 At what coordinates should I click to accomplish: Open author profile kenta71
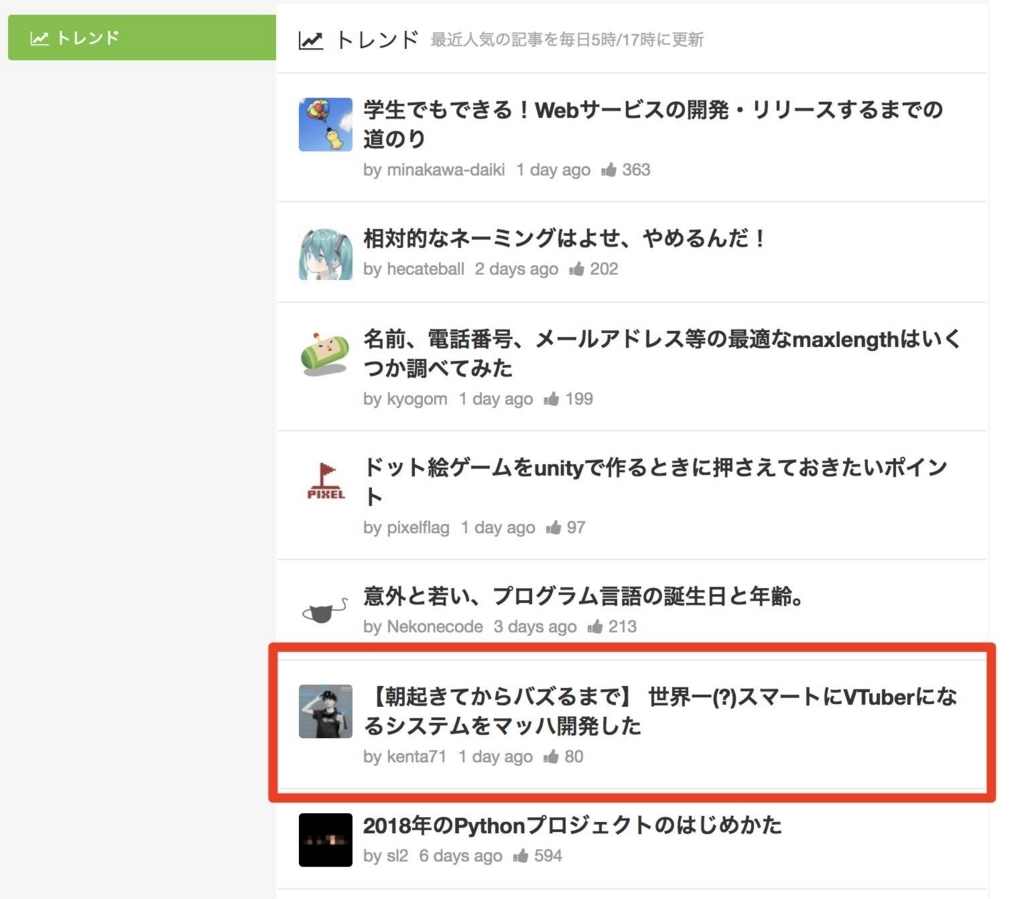[417, 757]
